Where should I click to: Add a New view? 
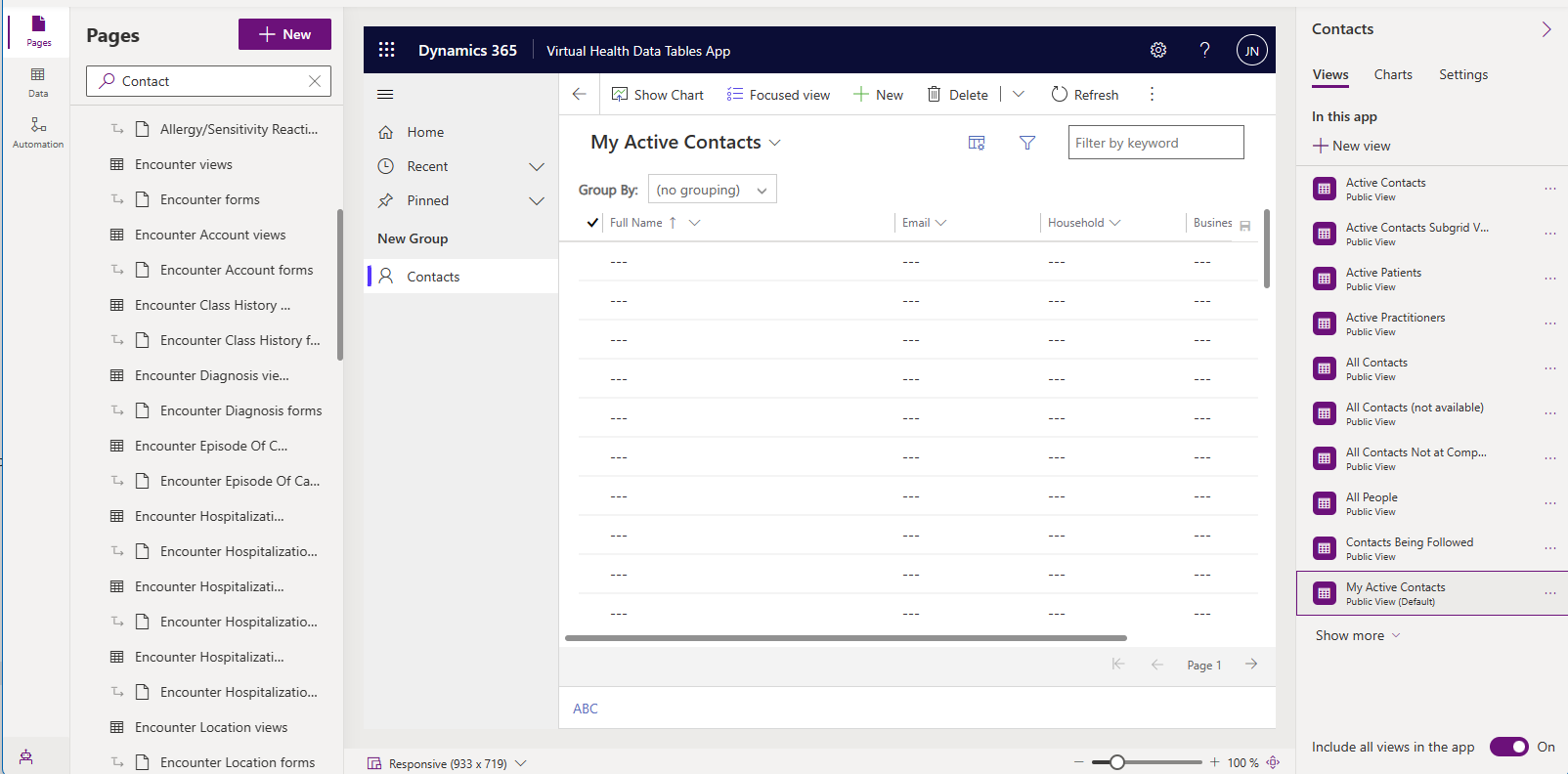(x=1351, y=146)
